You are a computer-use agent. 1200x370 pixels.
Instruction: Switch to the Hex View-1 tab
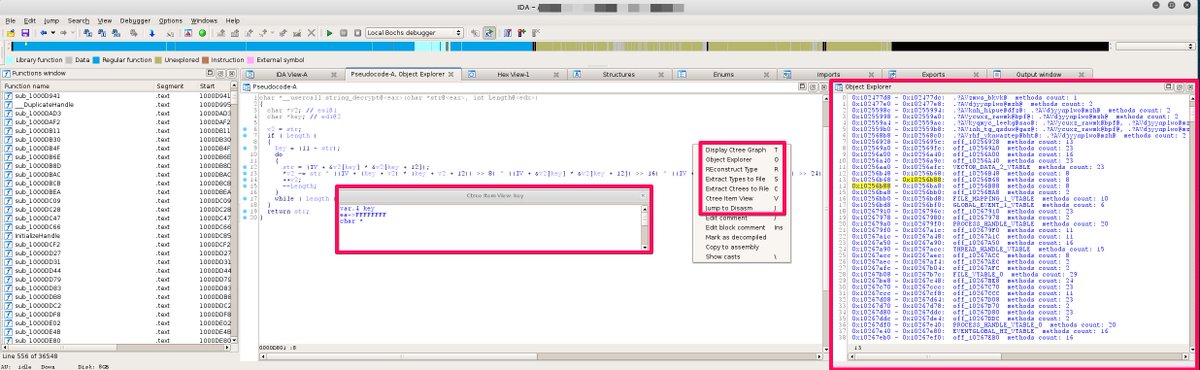click(513, 74)
